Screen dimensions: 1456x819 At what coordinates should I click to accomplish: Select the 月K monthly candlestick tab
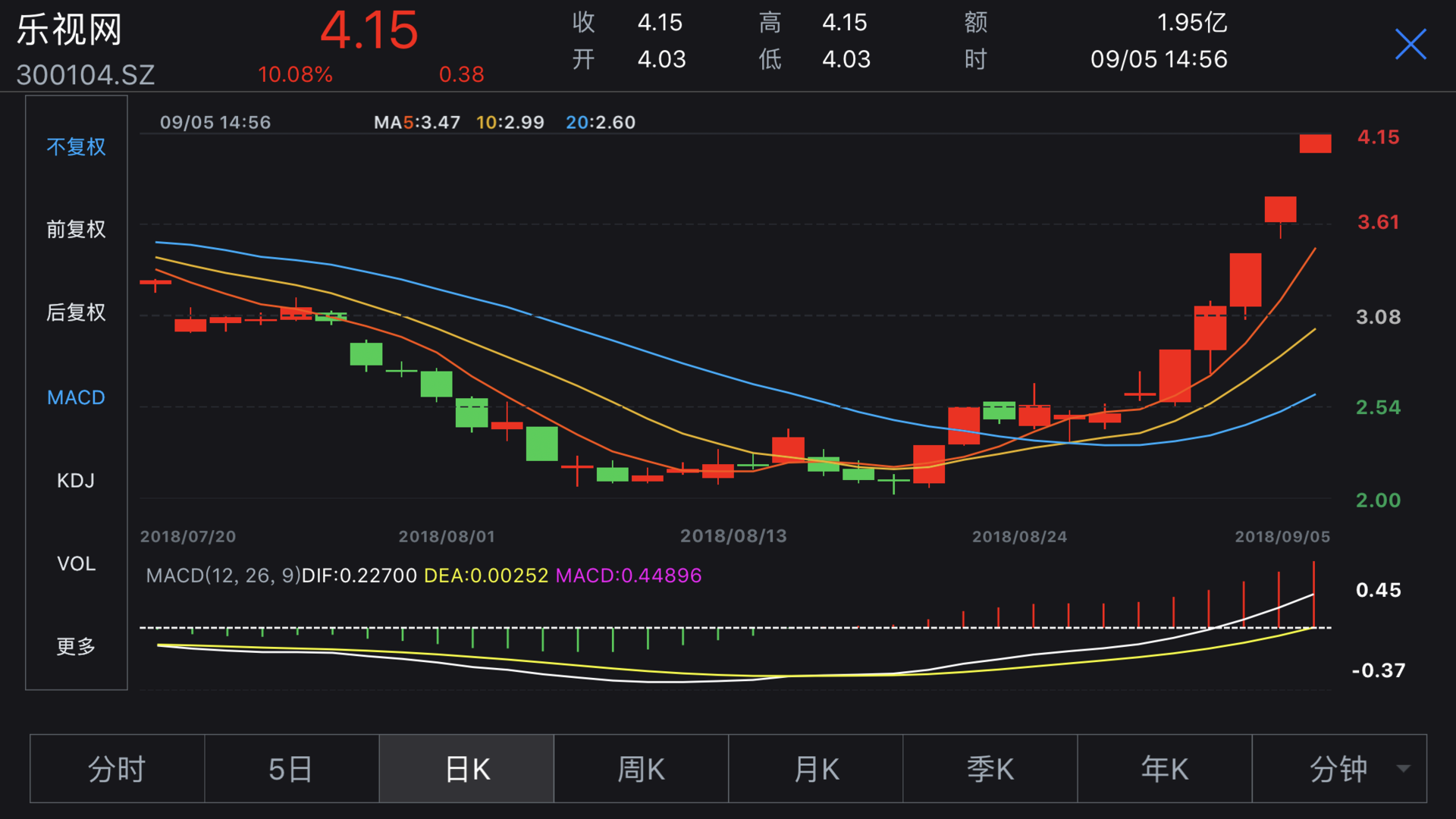pyautogui.click(x=816, y=769)
